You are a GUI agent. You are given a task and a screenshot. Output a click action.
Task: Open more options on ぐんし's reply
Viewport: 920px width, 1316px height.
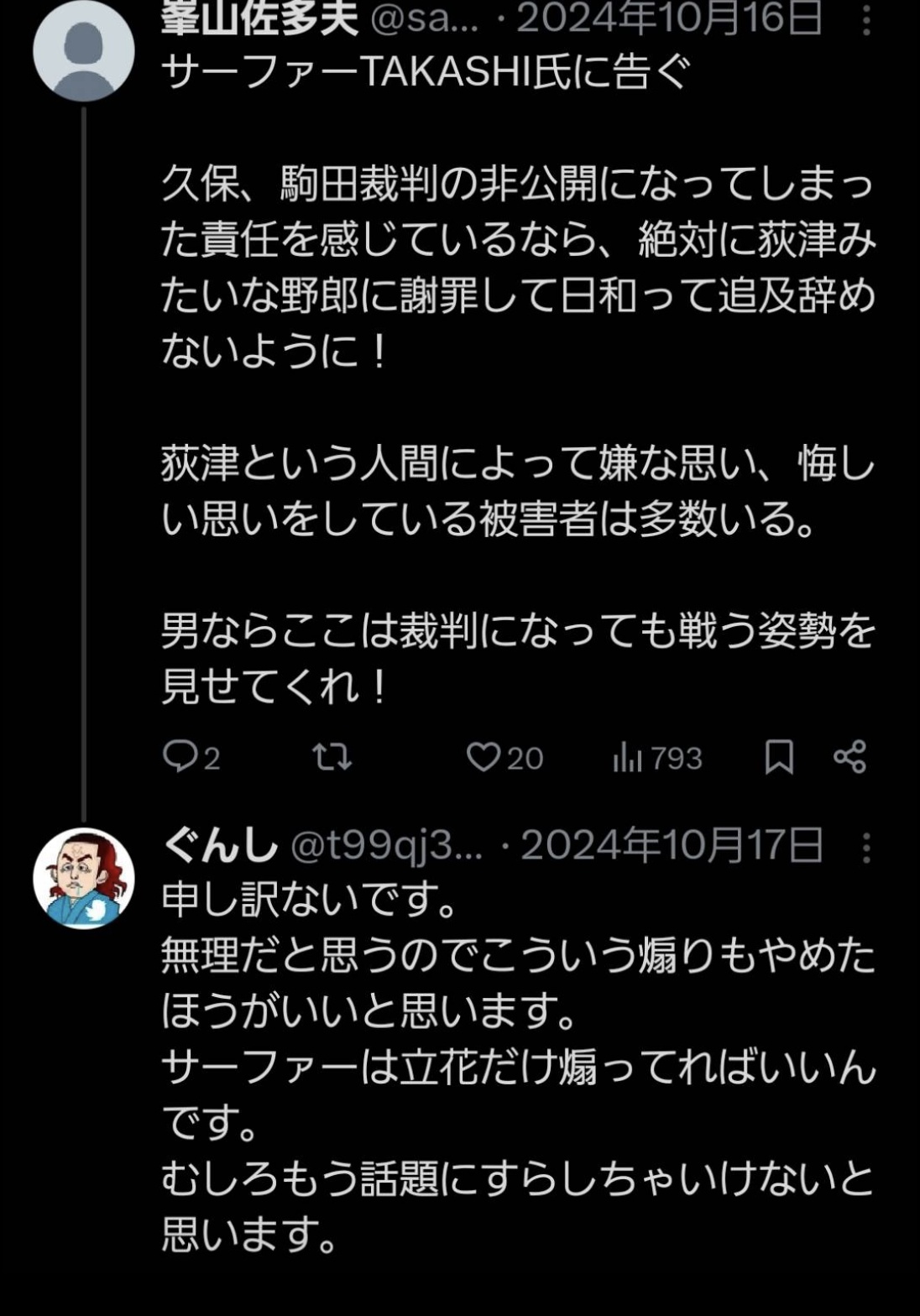[865, 848]
